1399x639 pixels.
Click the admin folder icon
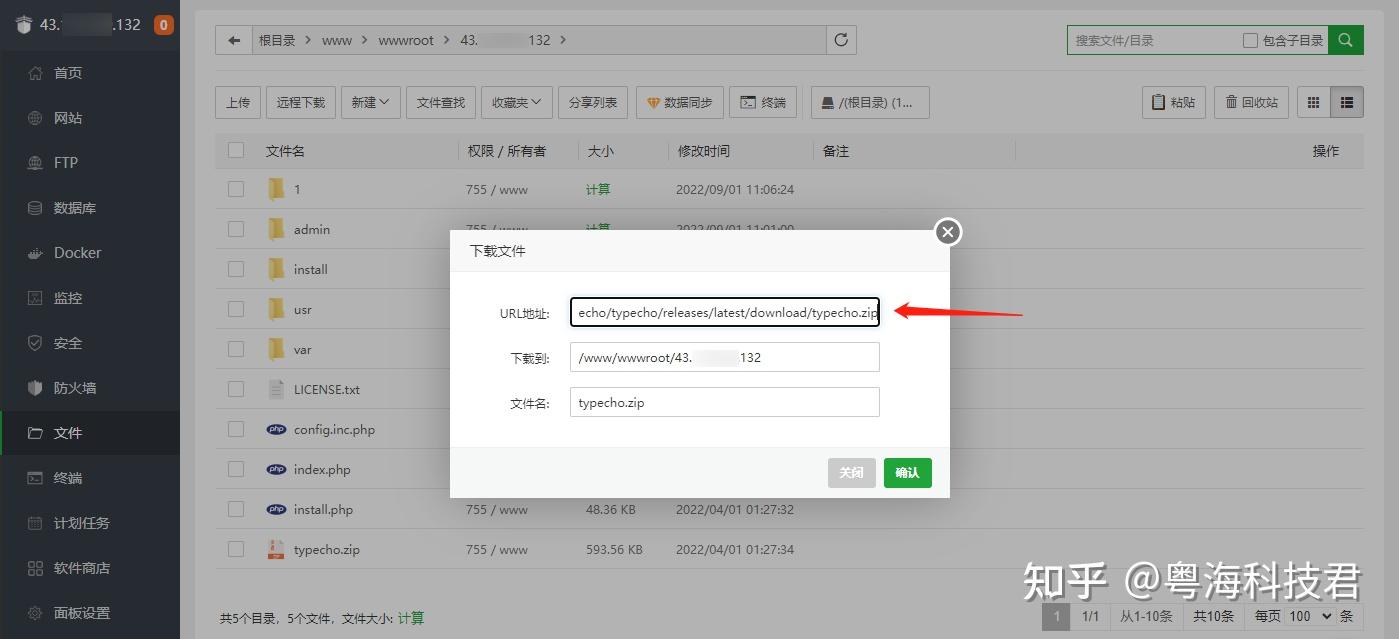(276, 229)
